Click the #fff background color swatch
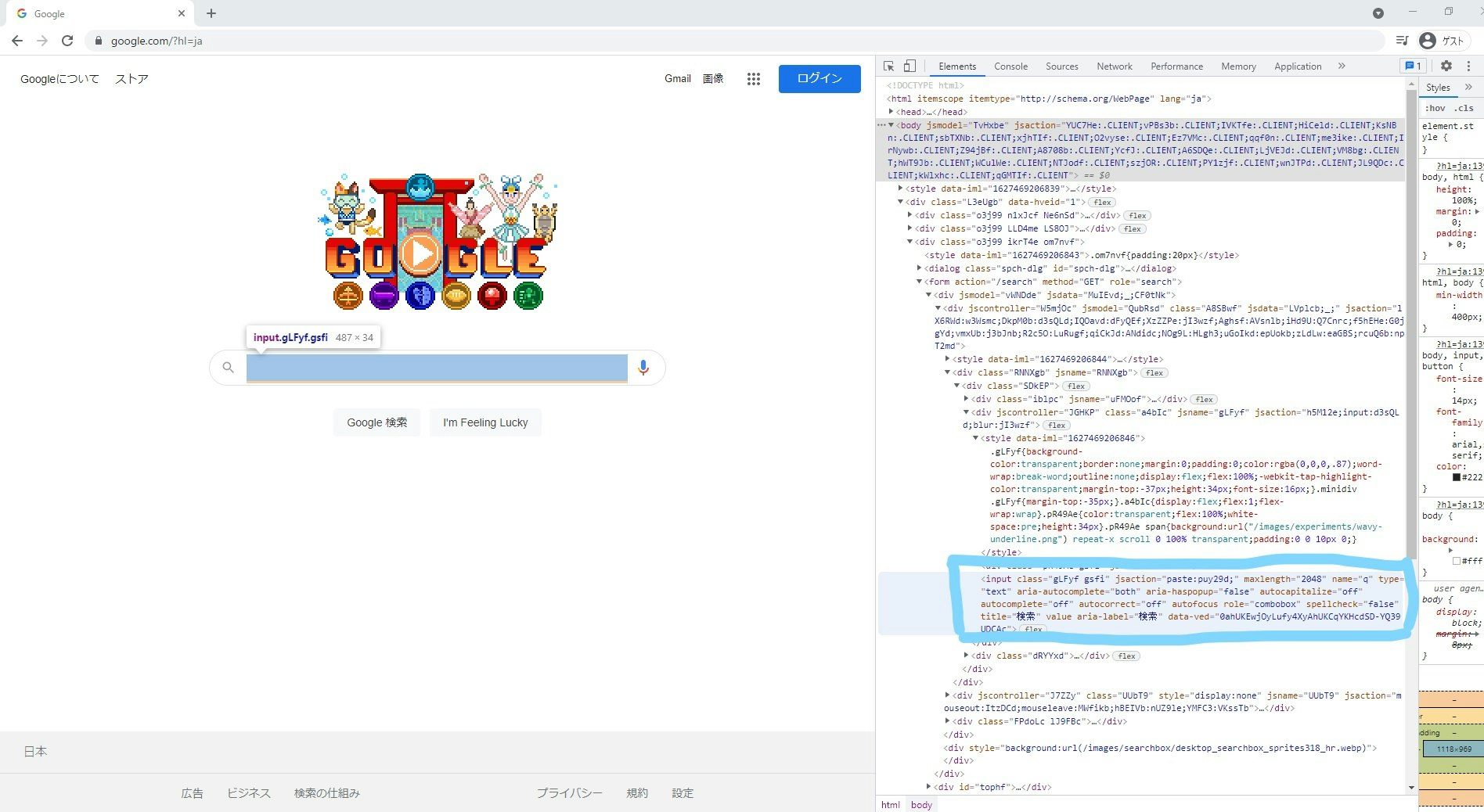The width and height of the screenshot is (1484, 812). (x=1457, y=561)
